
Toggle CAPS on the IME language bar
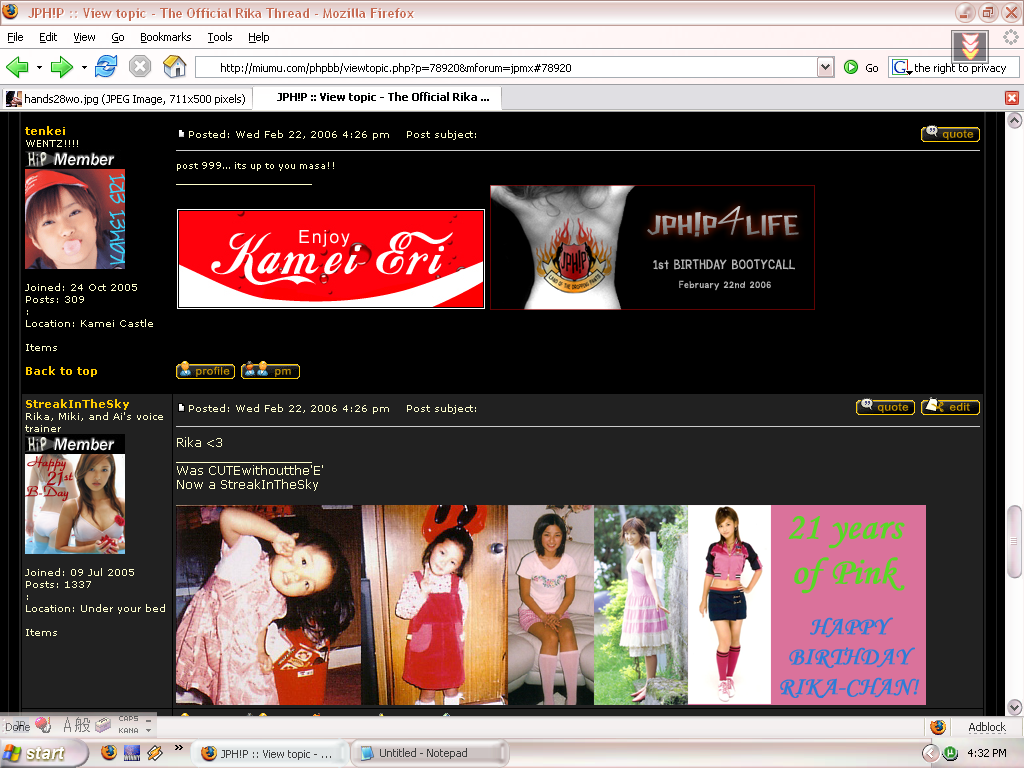coord(128,718)
